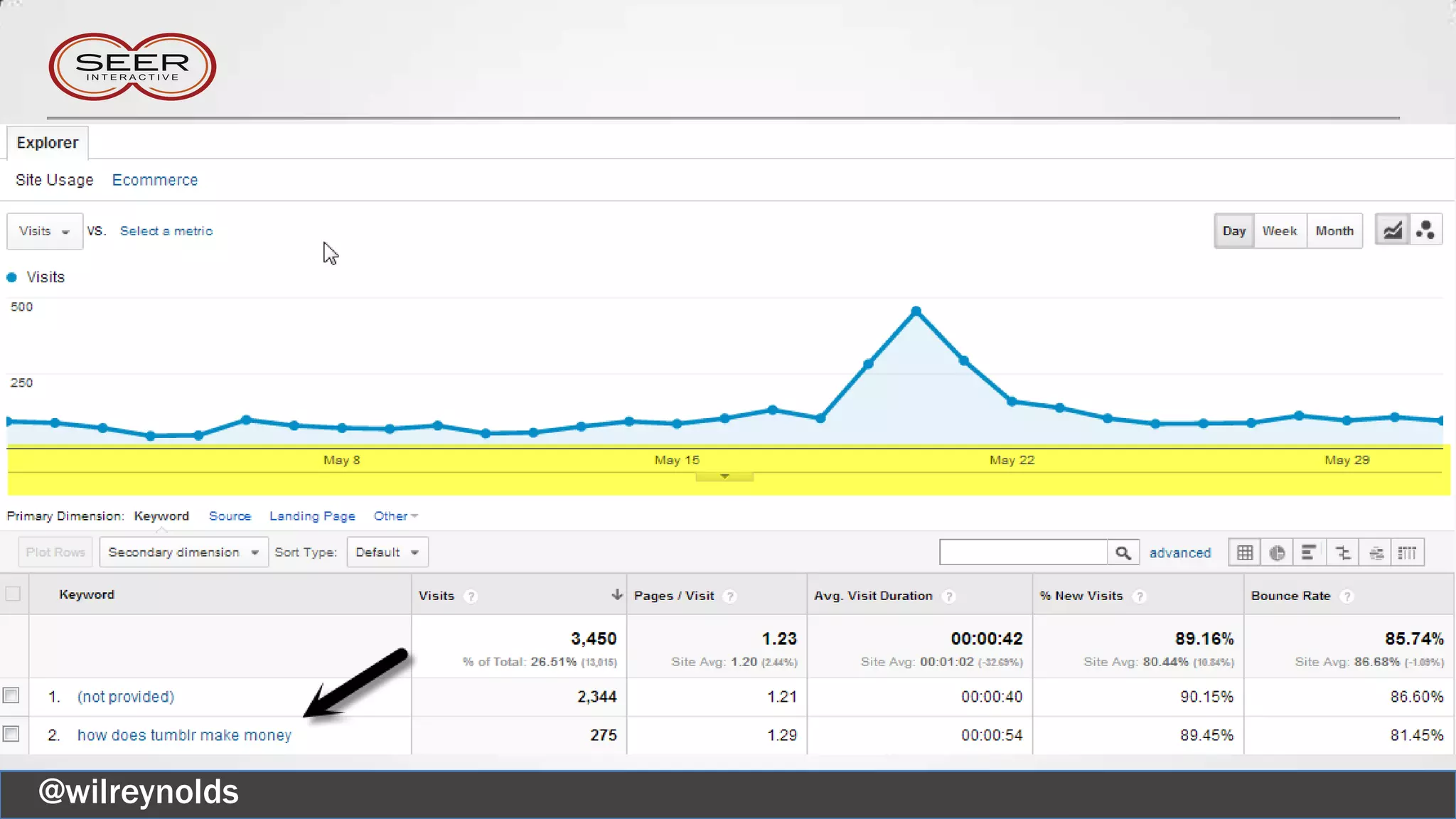Switch to the data table view icon
This screenshot has width=1456, height=819.
coord(1244,552)
